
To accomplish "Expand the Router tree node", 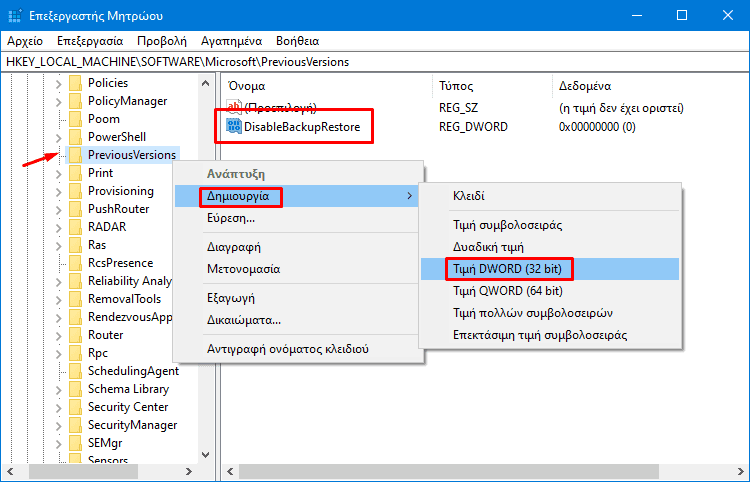I will [59, 336].
